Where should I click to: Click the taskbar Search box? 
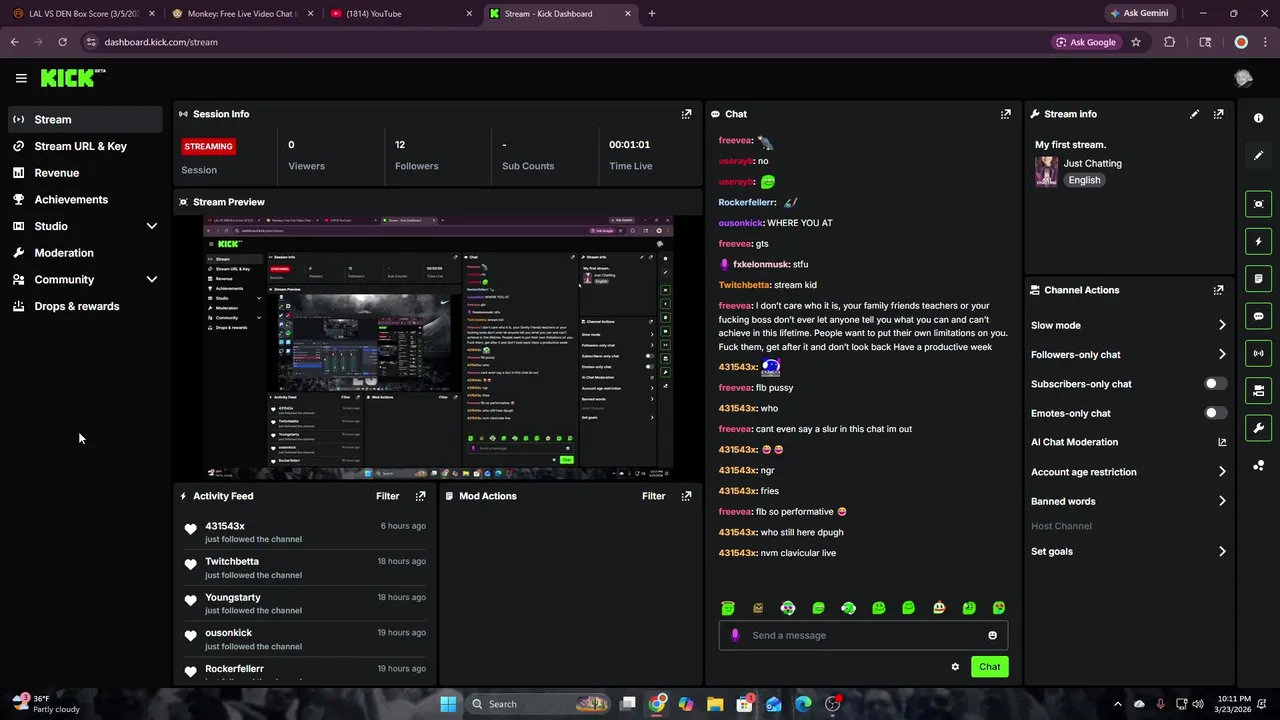point(540,704)
